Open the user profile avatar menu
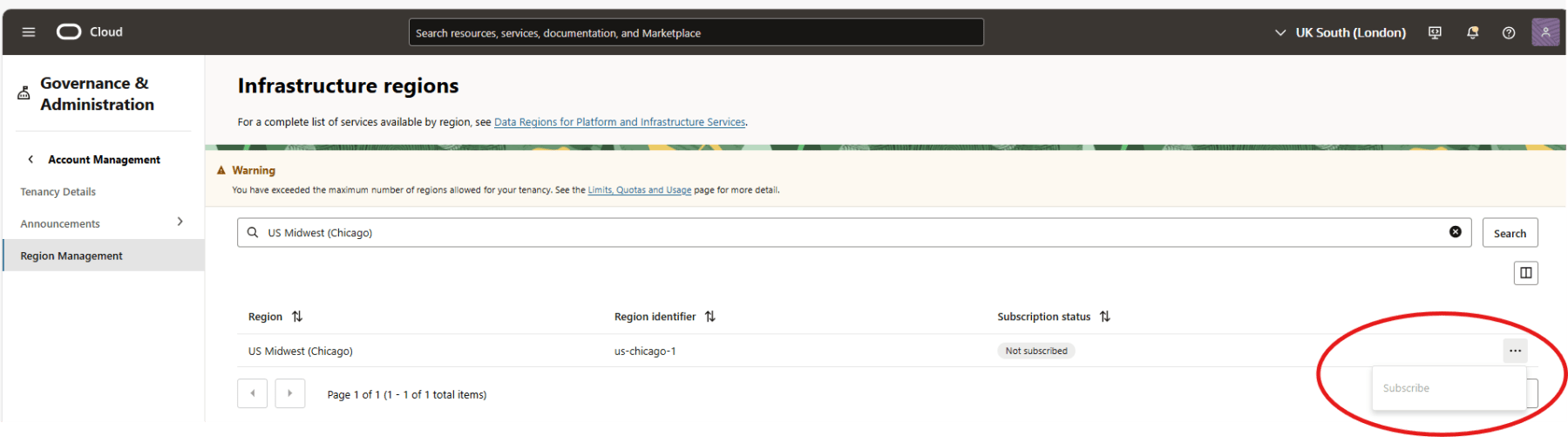1568x437 pixels. click(1544, 32)
